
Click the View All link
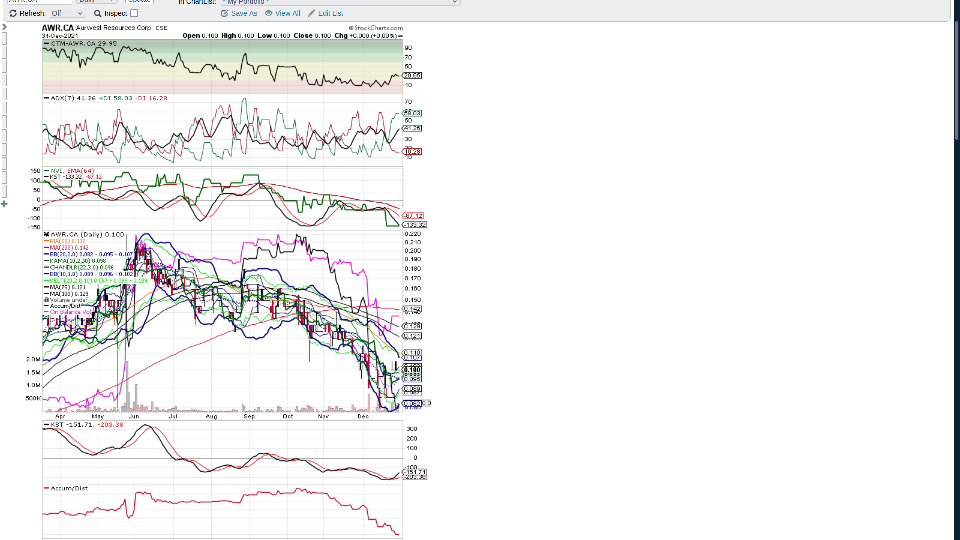coord(288,13)
